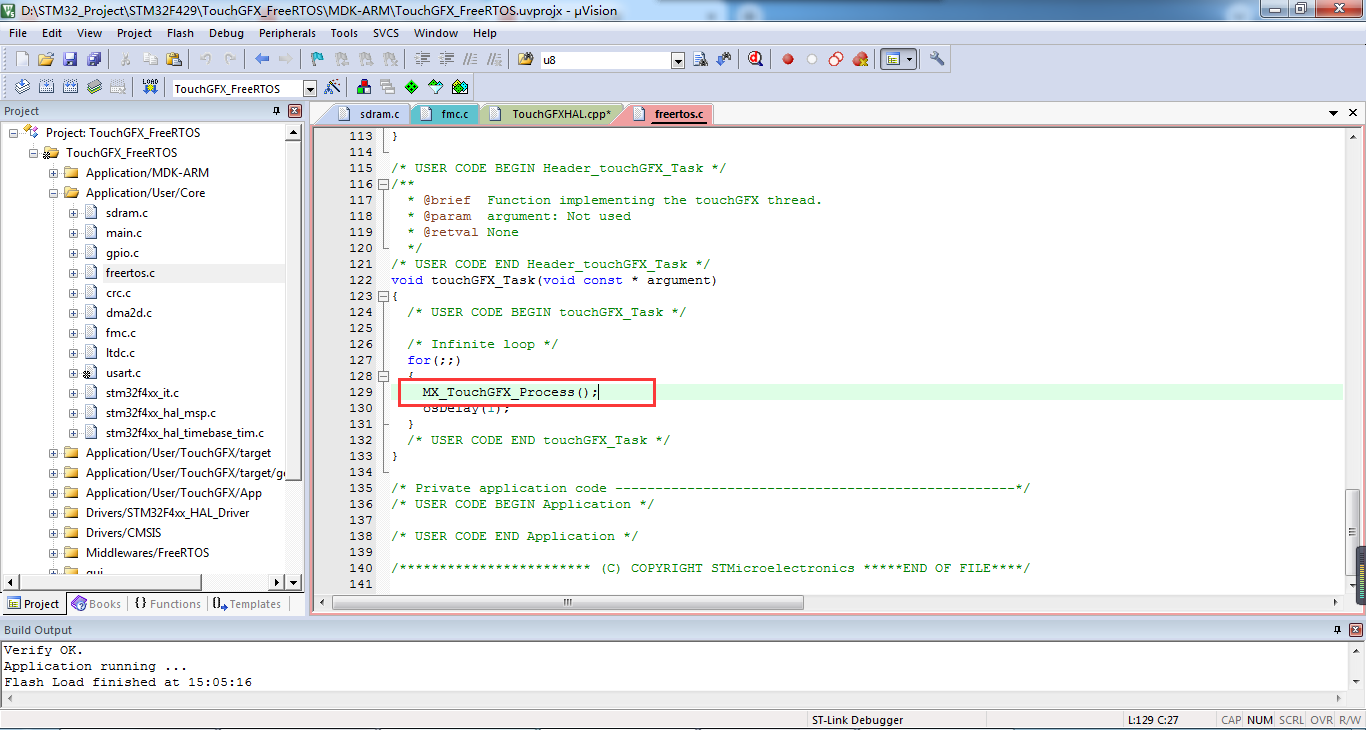Select stm32f4xx_it.c in project tree
The height and width of the screenshot is (730, 1366).
click(x=142, y=393)
